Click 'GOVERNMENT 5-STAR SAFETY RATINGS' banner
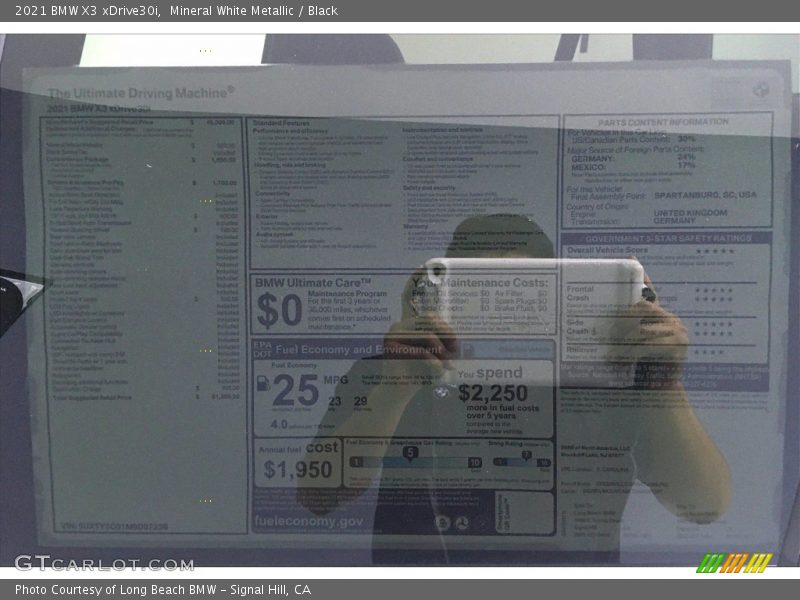Screen dimensions: 800x600 coord(668,238)
